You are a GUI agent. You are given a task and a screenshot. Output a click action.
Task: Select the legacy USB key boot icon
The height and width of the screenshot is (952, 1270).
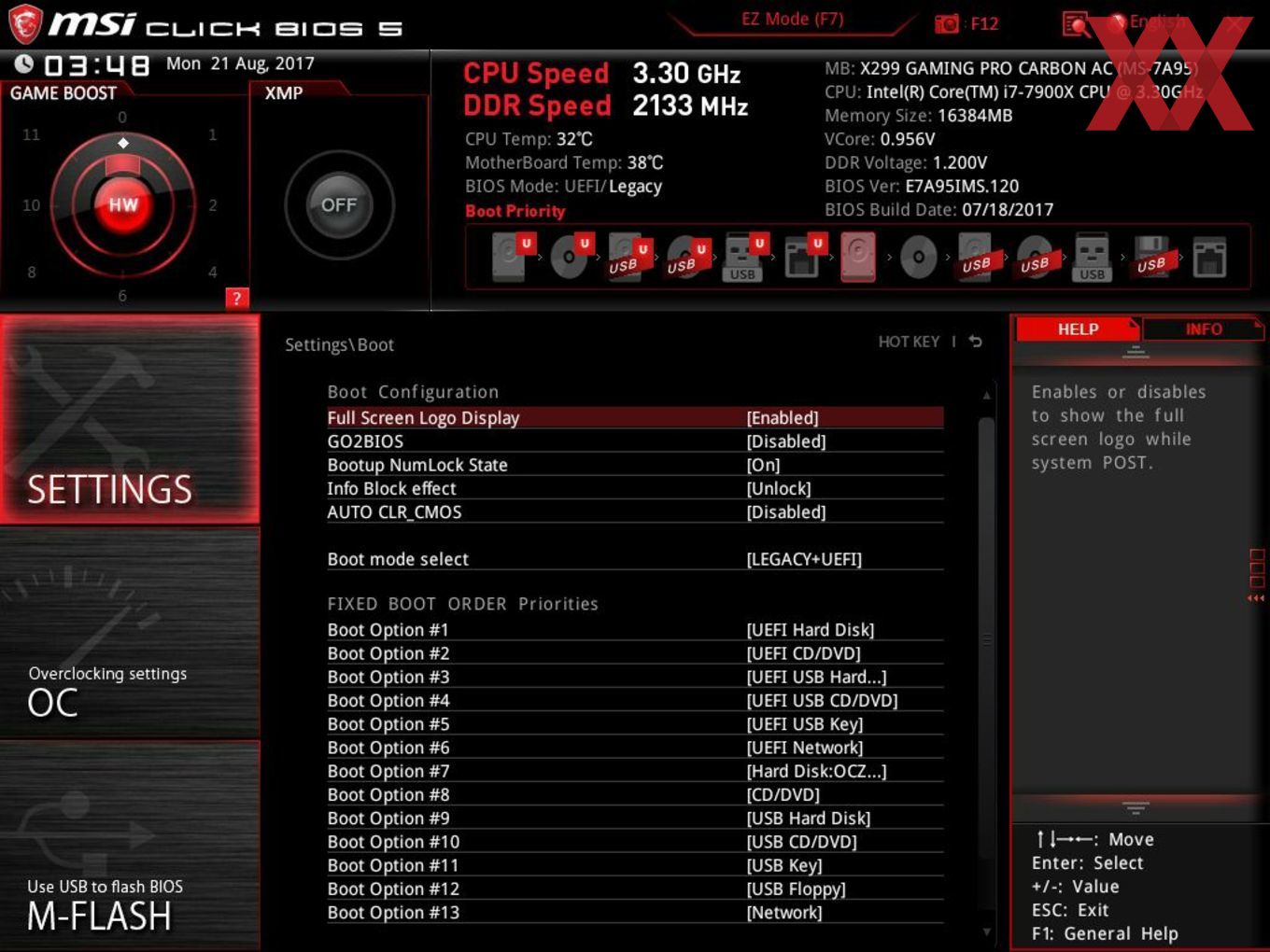pyautogui.click(x=1092, y=257)
